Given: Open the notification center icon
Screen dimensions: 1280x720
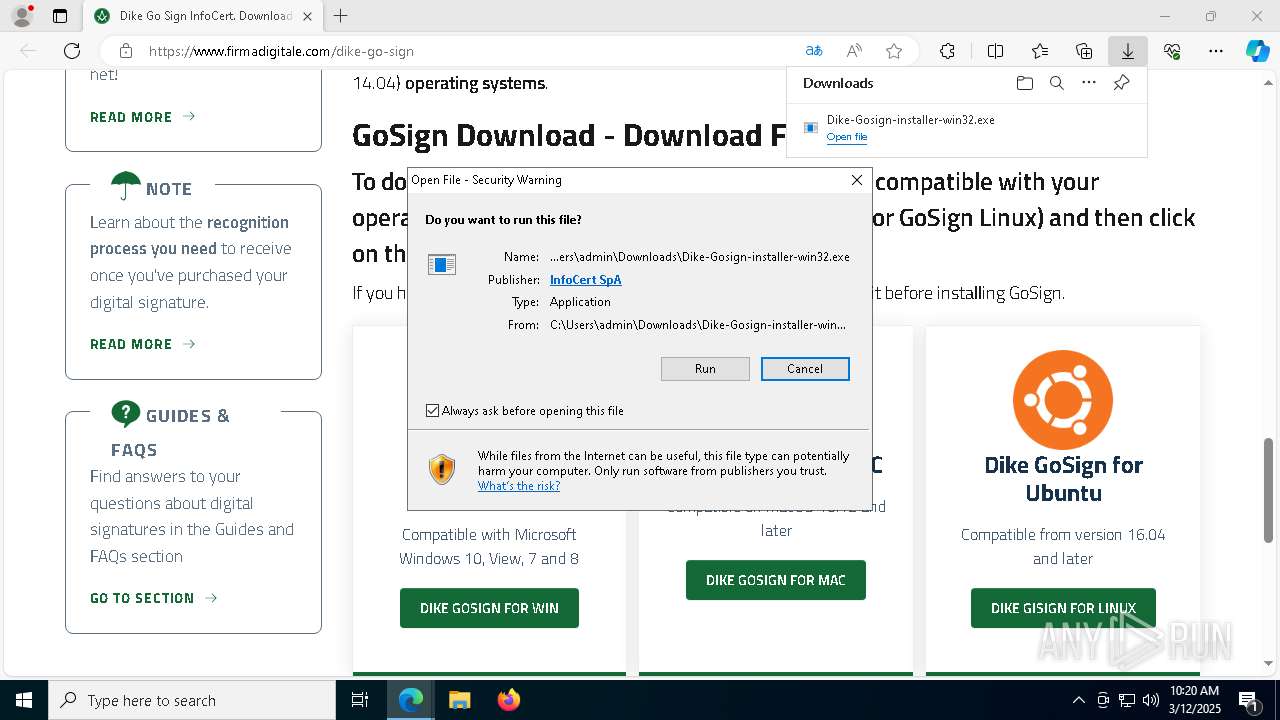Looking at the screenshot, I should tap(1249, 700).
